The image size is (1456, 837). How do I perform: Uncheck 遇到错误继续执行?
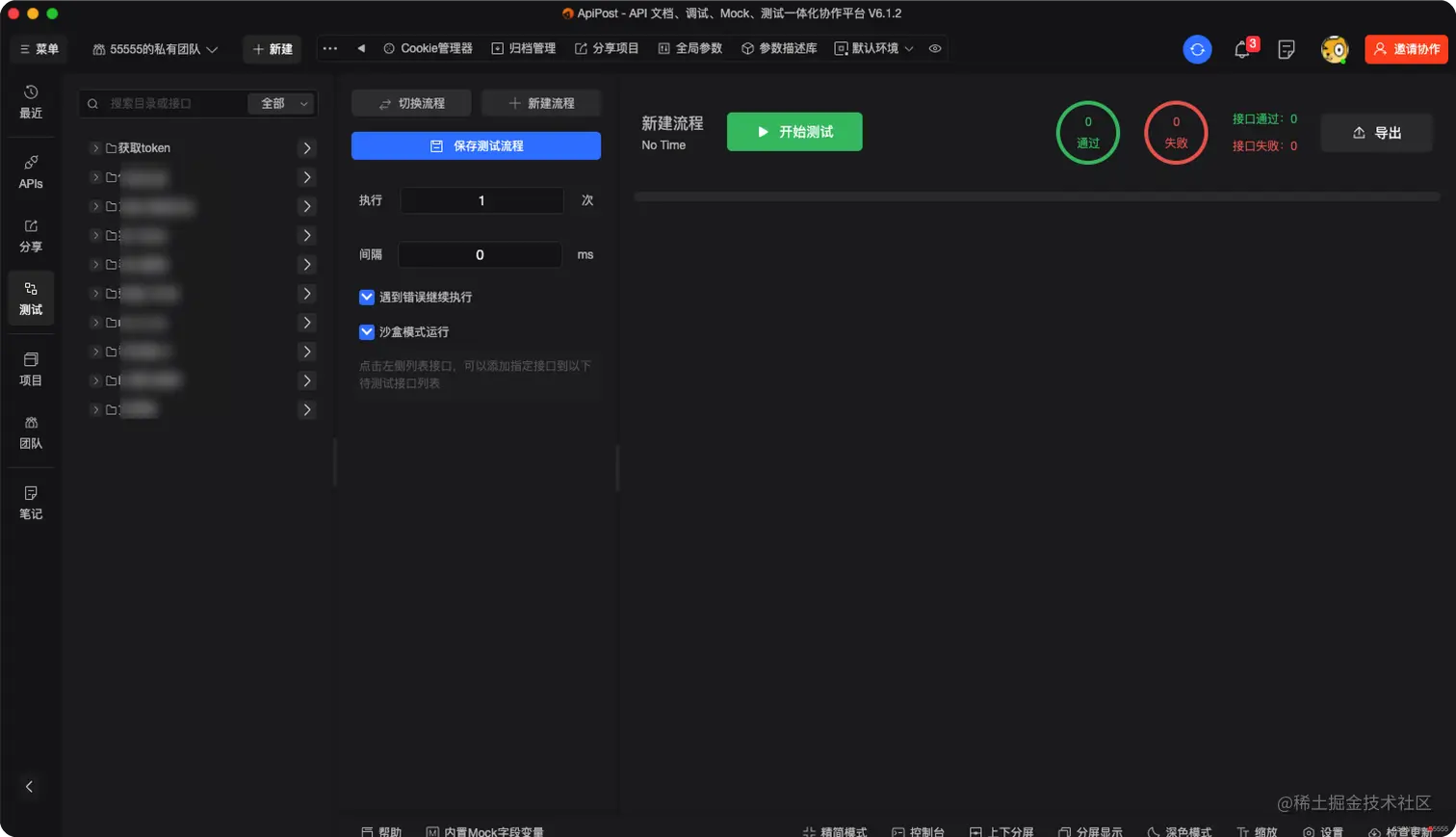366,297
